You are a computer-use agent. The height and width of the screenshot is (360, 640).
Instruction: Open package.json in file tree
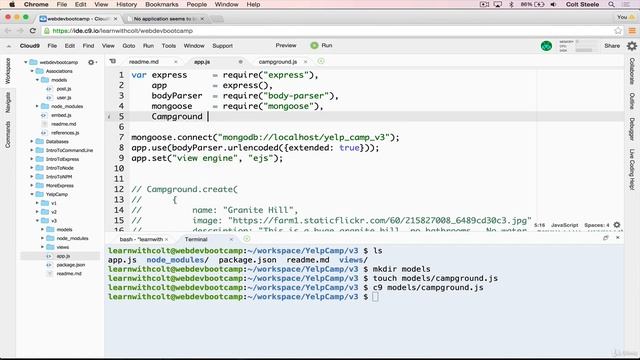tap(71, 265)
